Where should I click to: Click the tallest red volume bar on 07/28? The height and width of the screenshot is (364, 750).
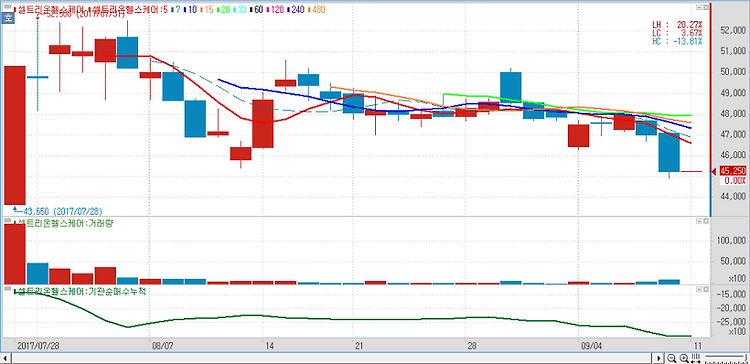(x=15, y=254)
